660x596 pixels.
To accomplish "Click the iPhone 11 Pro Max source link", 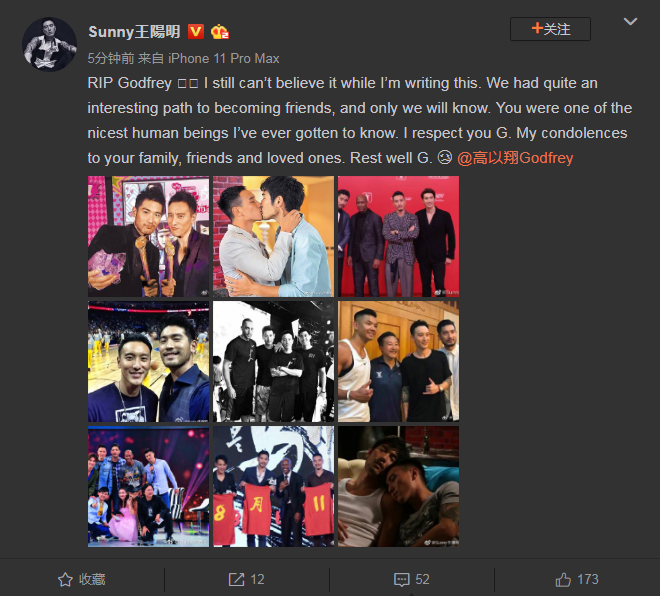I will (224, 58).
